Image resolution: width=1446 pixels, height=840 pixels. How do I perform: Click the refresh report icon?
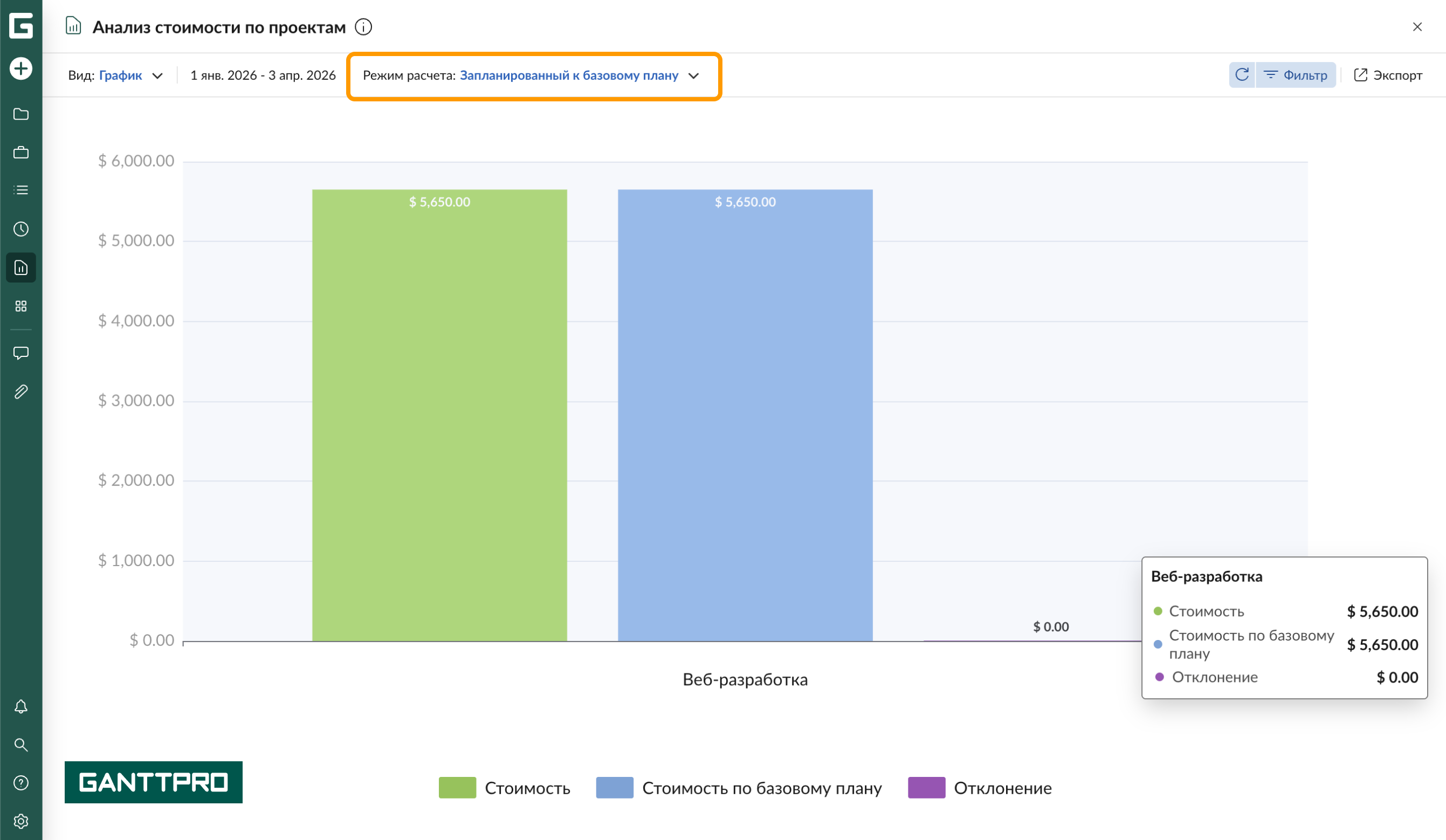pos(1242,75)
